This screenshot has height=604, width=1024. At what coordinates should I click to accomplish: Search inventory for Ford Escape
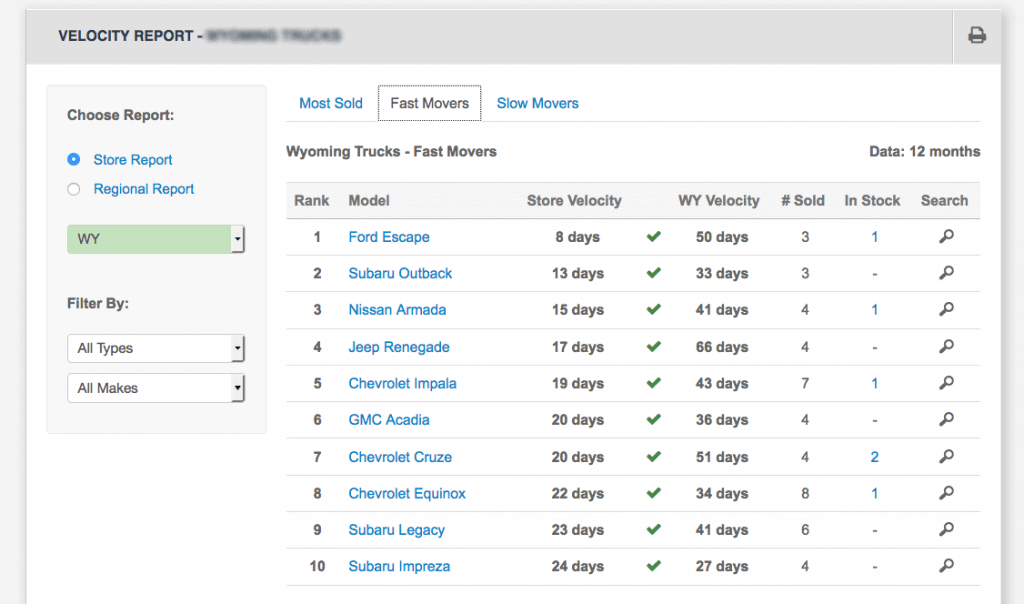(x=946, y=236)
